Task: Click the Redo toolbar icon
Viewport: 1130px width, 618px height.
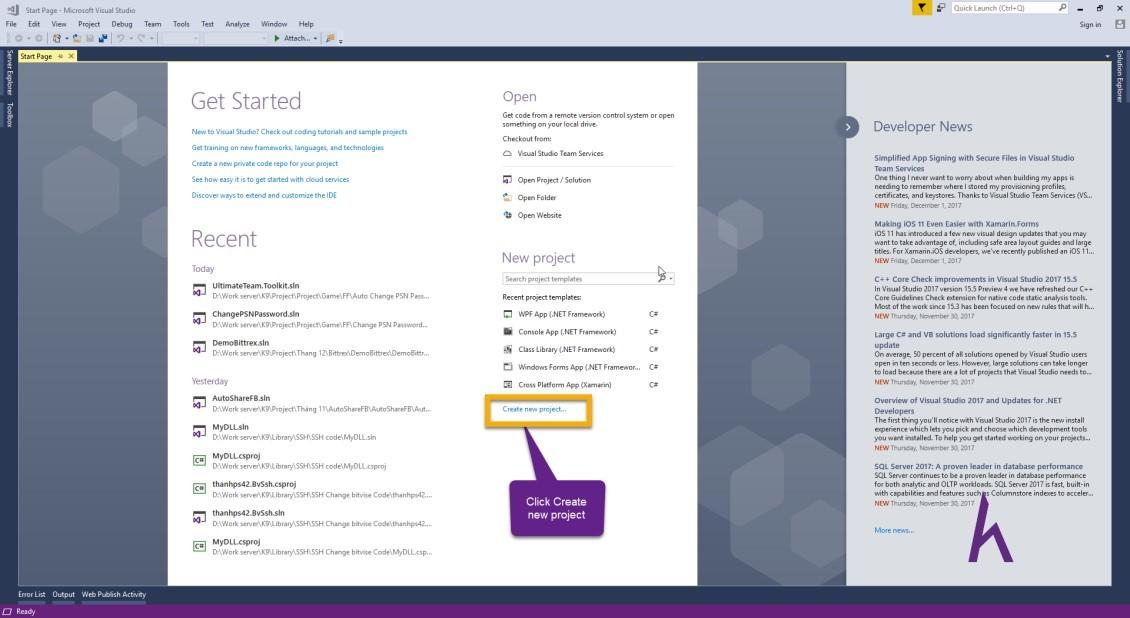Action: [141, 38]
